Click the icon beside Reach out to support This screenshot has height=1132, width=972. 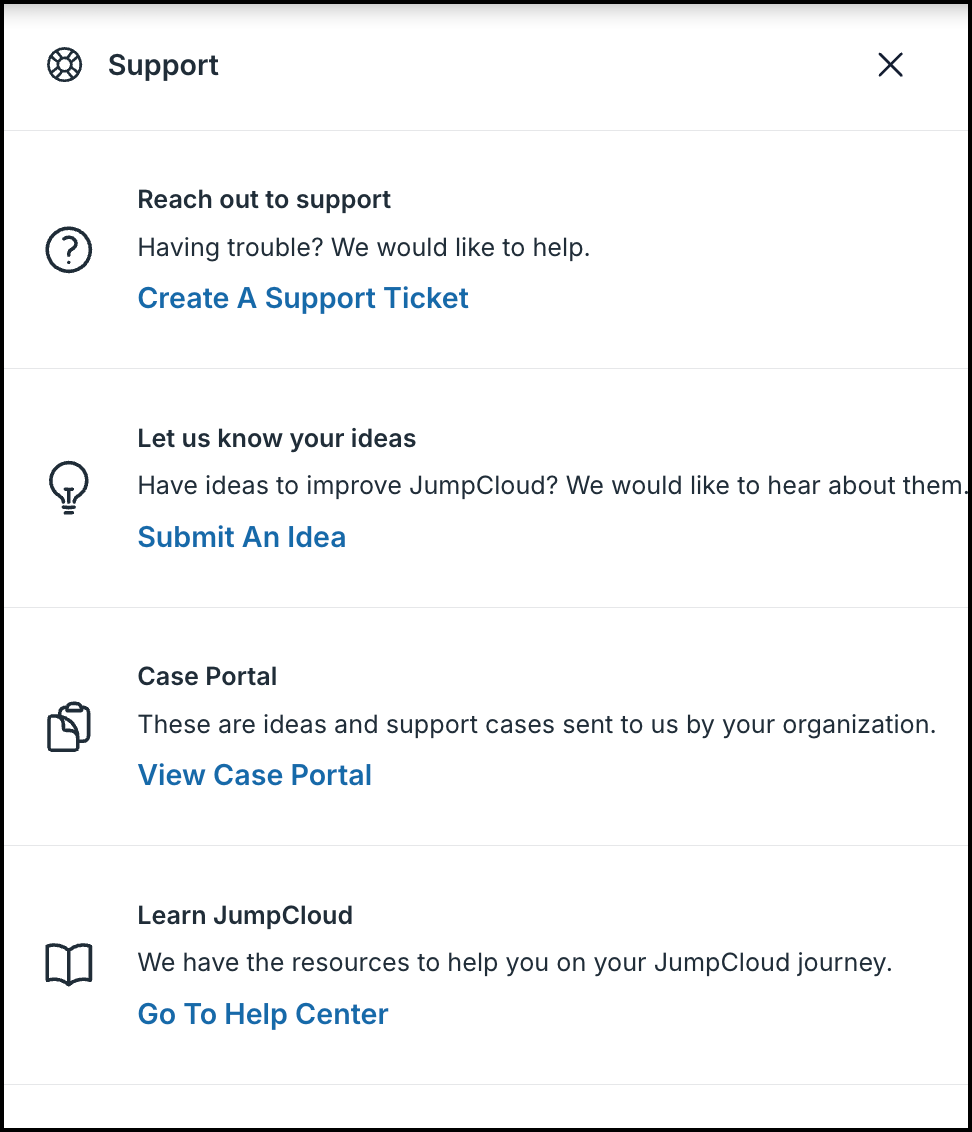68,249
